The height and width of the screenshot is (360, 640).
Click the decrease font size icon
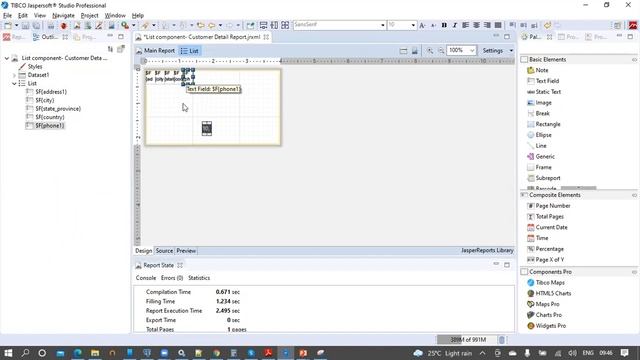[x=433, y=25]
